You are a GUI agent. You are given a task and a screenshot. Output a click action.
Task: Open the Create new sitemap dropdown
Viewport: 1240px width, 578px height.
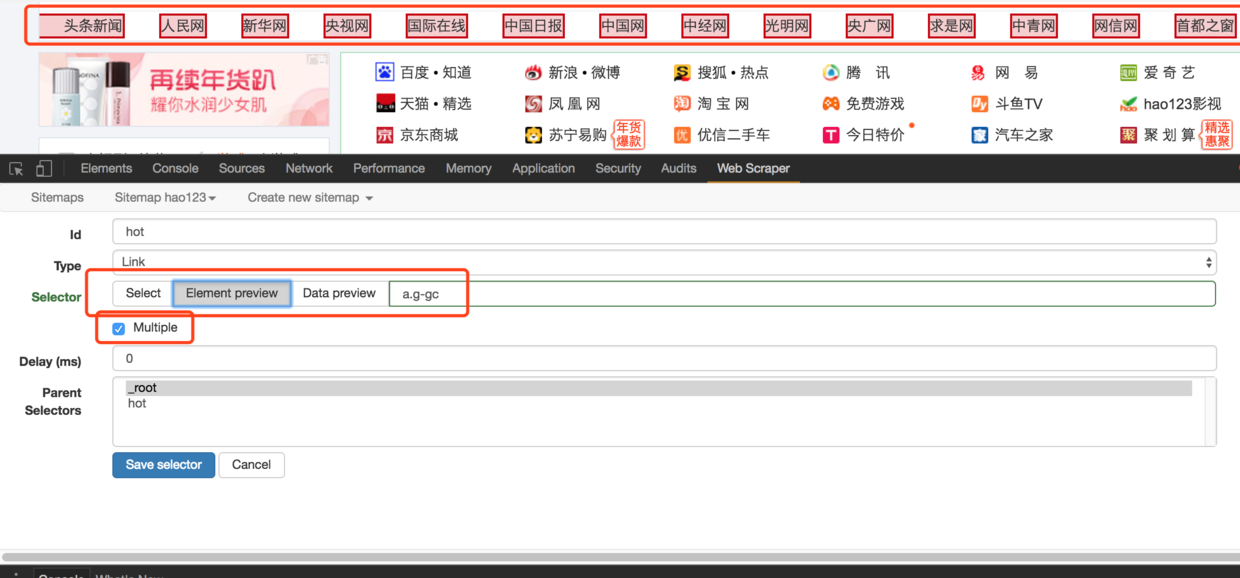pyautogui.click(x=310, y=198)
